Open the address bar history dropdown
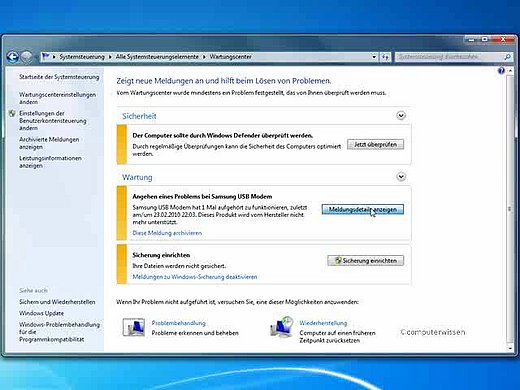 [x=374, y=57]
